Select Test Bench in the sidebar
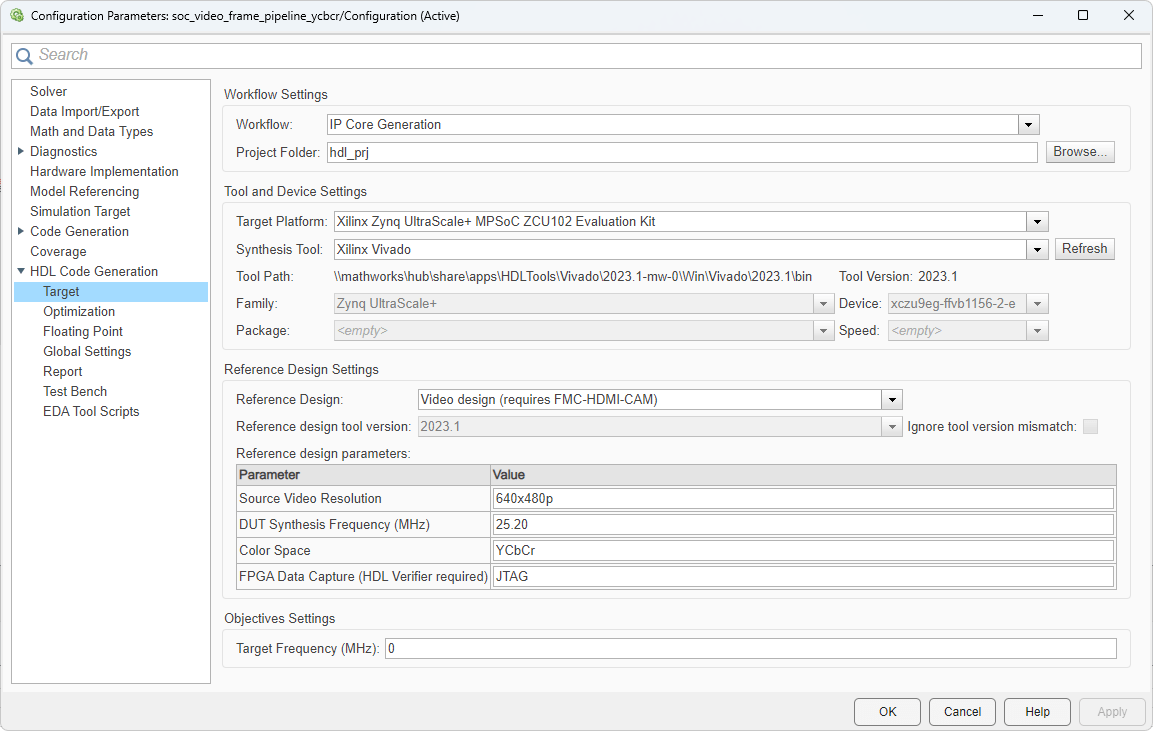 [x=75, y=391]
